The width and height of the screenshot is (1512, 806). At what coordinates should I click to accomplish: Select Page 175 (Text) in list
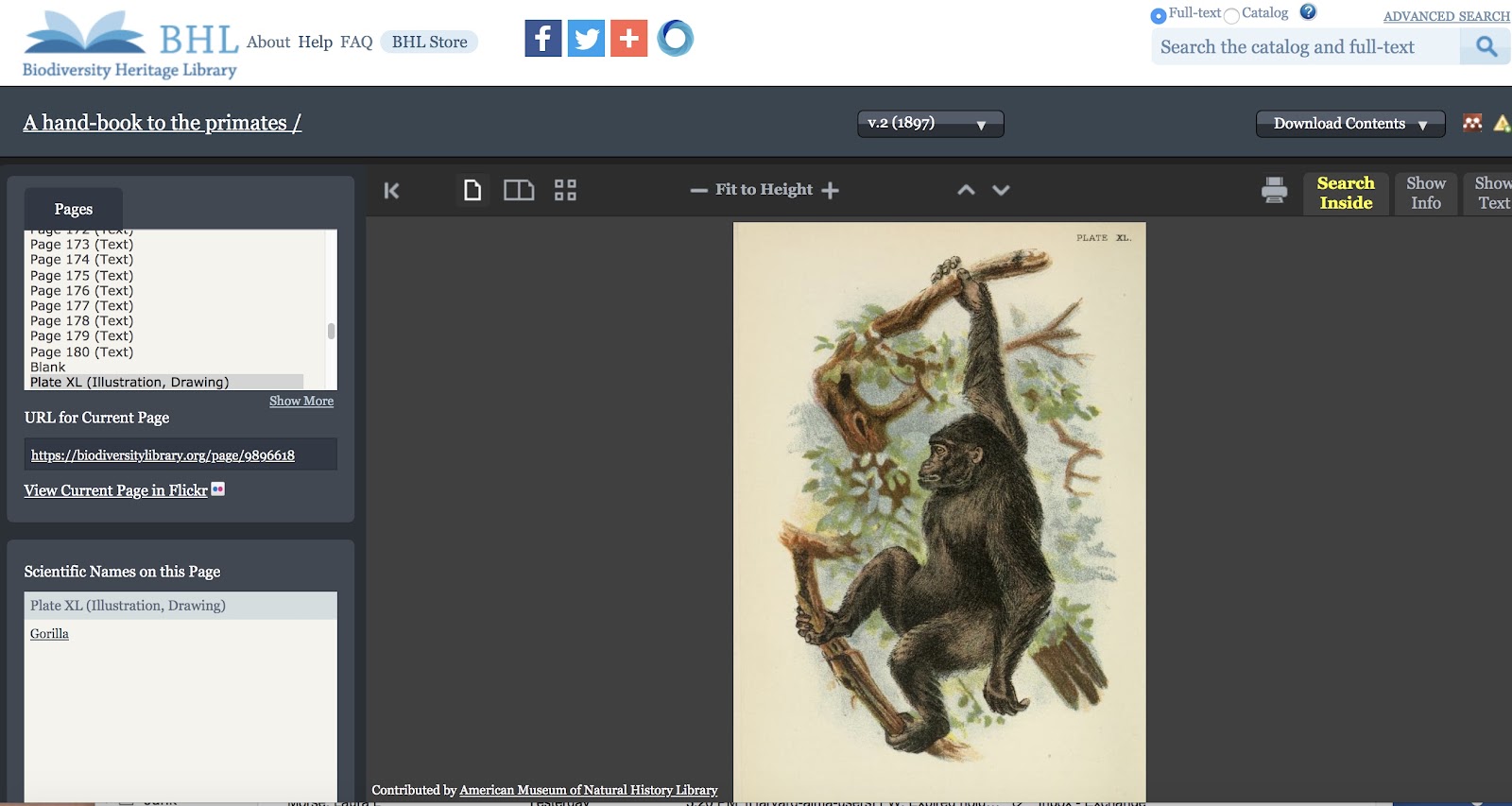pos(82,276)
